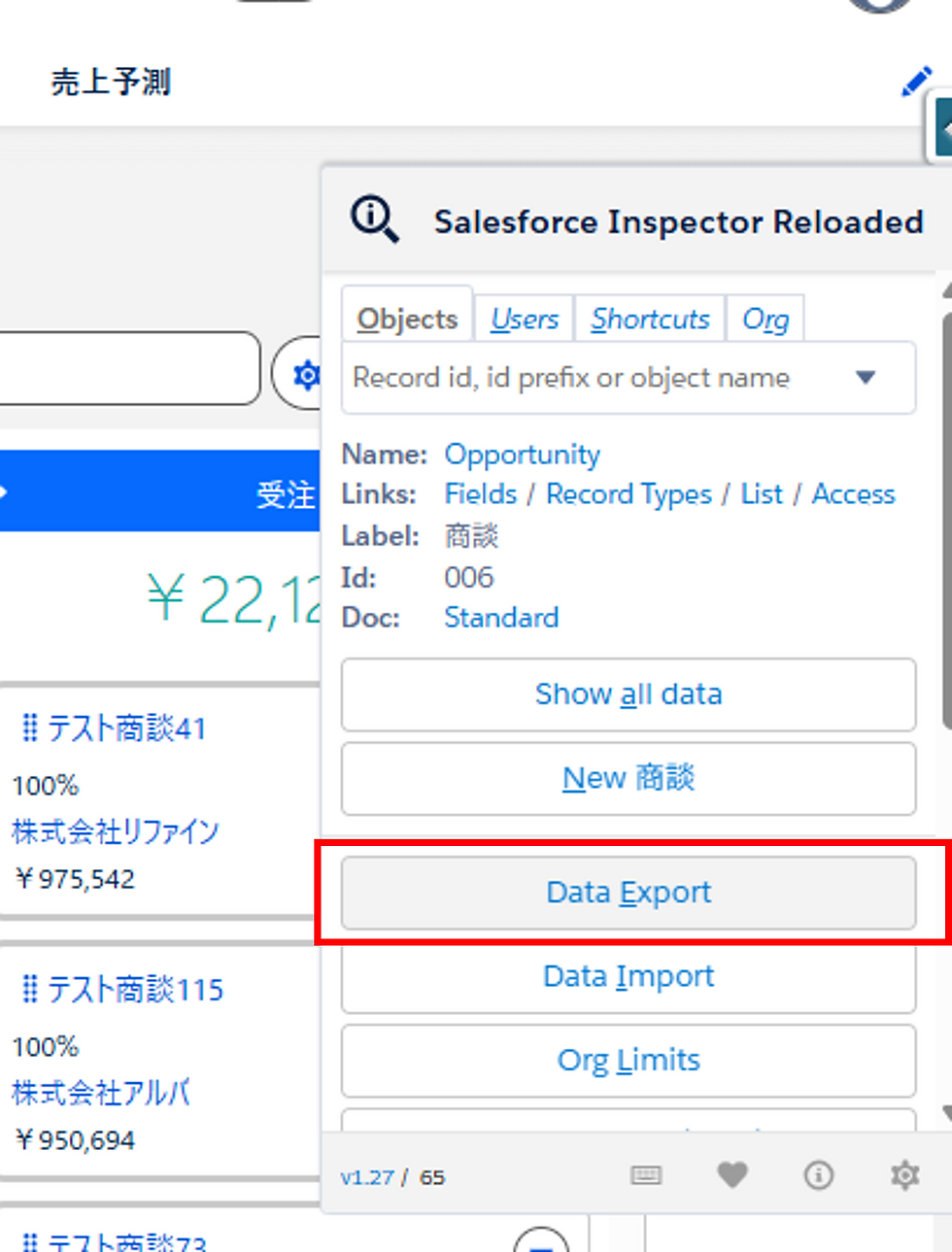
Task: Open the Access link
Action: 853,493
